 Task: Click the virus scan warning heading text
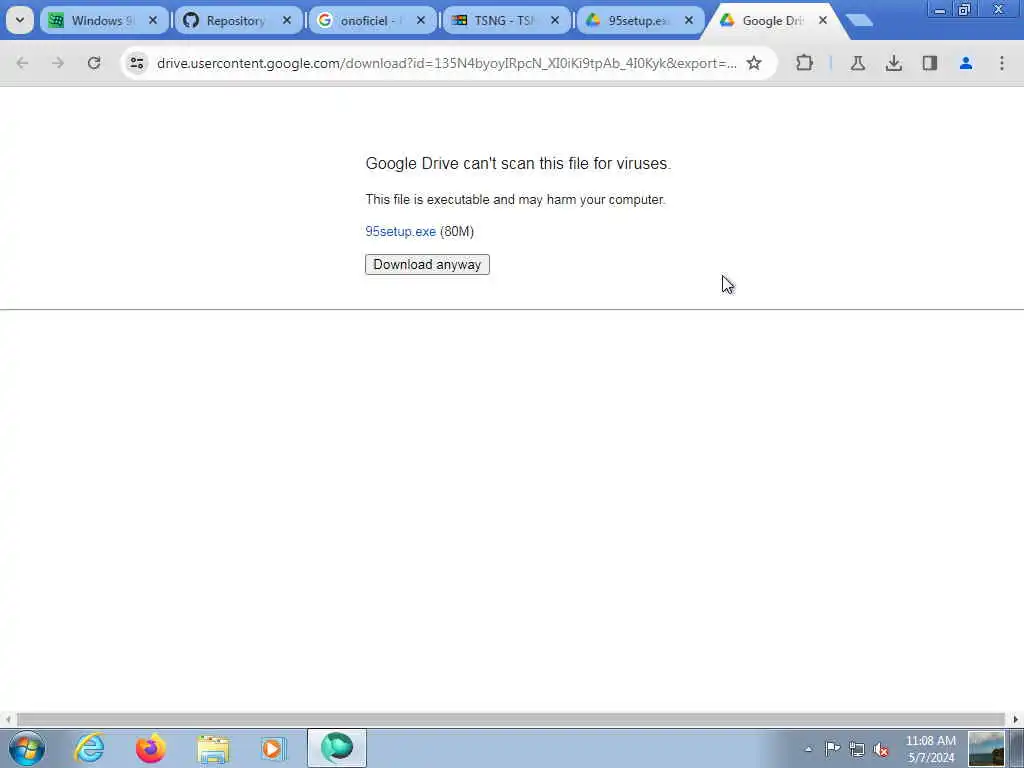point(518,163)
